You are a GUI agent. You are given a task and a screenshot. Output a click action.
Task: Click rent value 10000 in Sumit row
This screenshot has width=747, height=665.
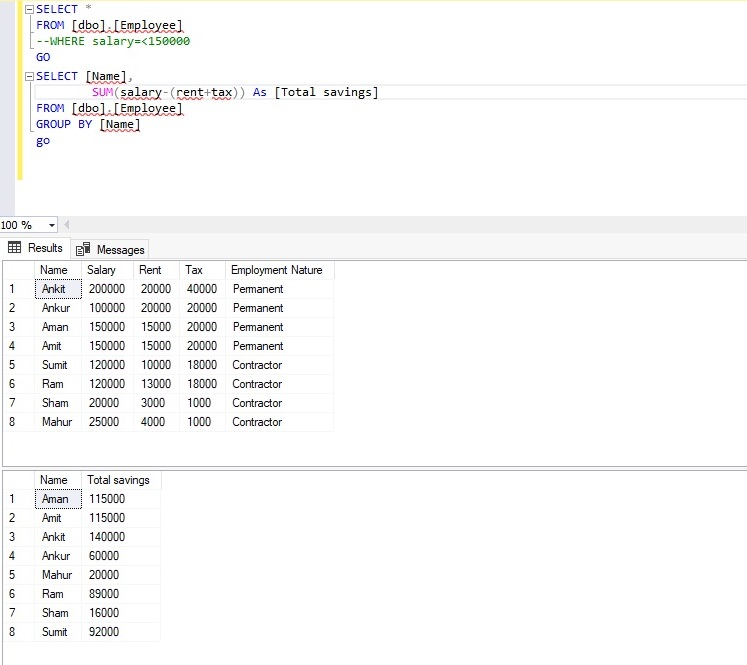(x=156, y=365)
